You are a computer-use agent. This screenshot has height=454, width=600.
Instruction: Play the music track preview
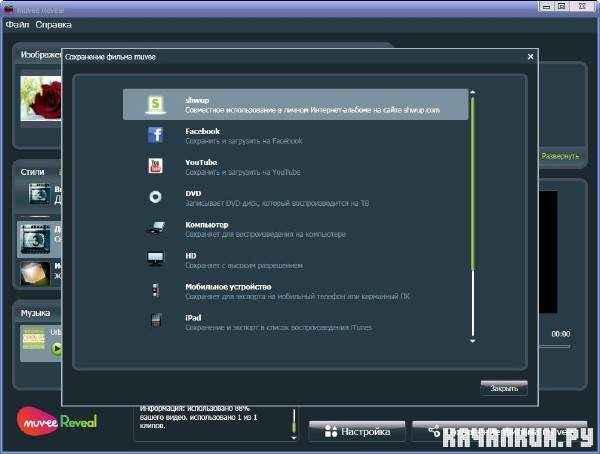click(x=57, y=348)
